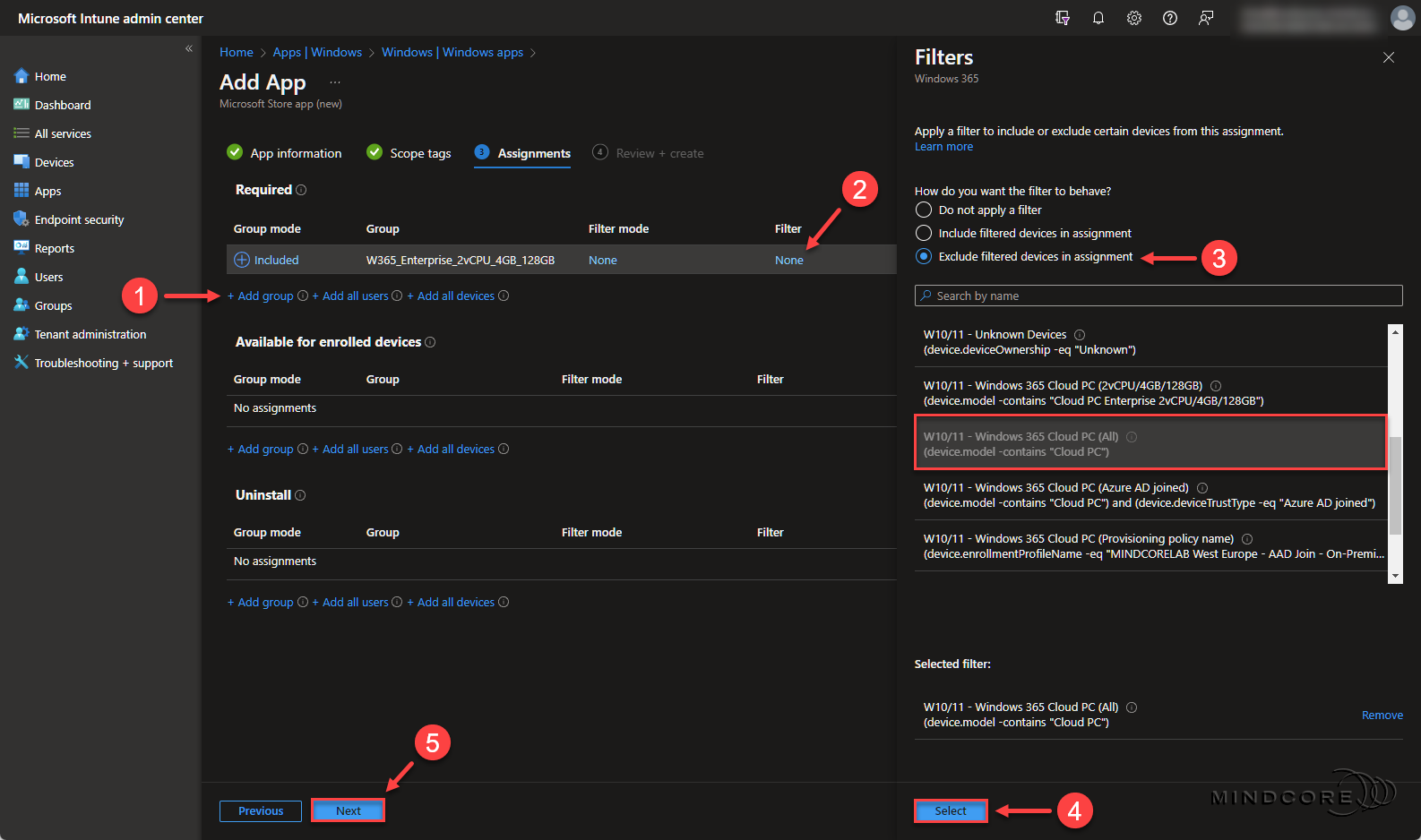Click the info icon next to Required
1421x840 pixels.
[x=301, y=190]
